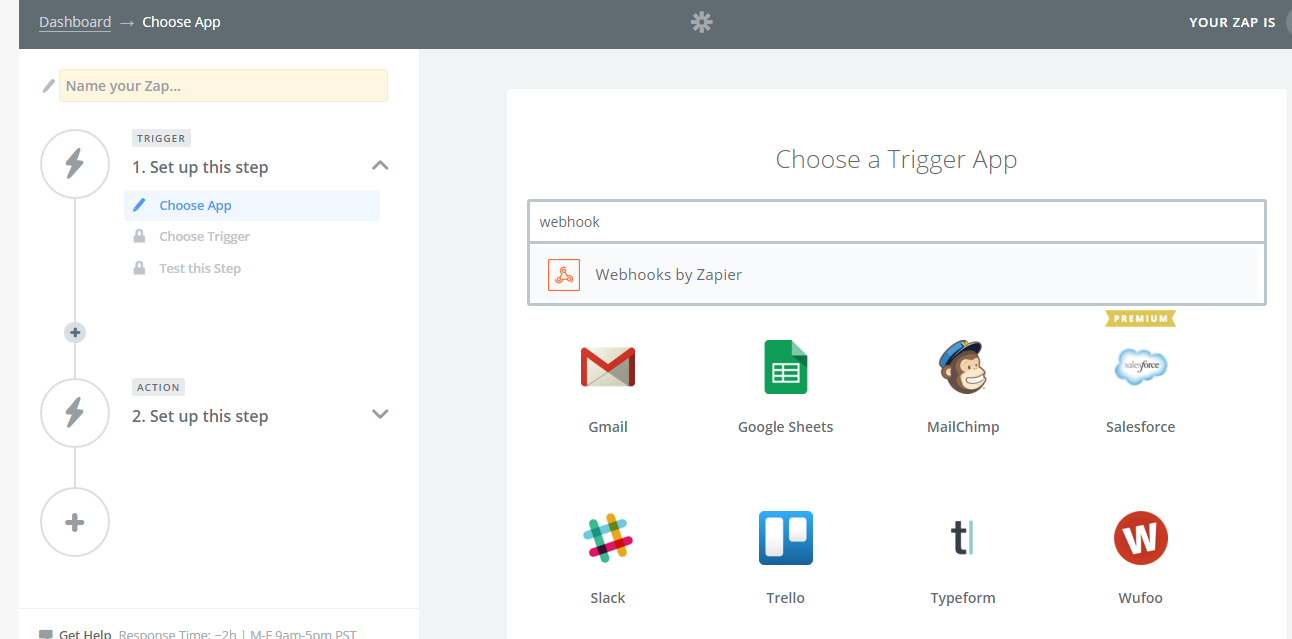Click the pencil icon next to Choose App

pos(139,205)
